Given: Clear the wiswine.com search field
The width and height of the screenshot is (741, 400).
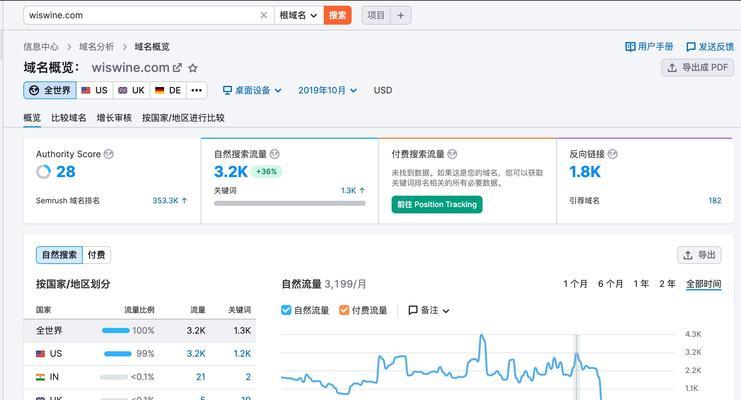Looking at the screenshot, I should click(264, 15).
